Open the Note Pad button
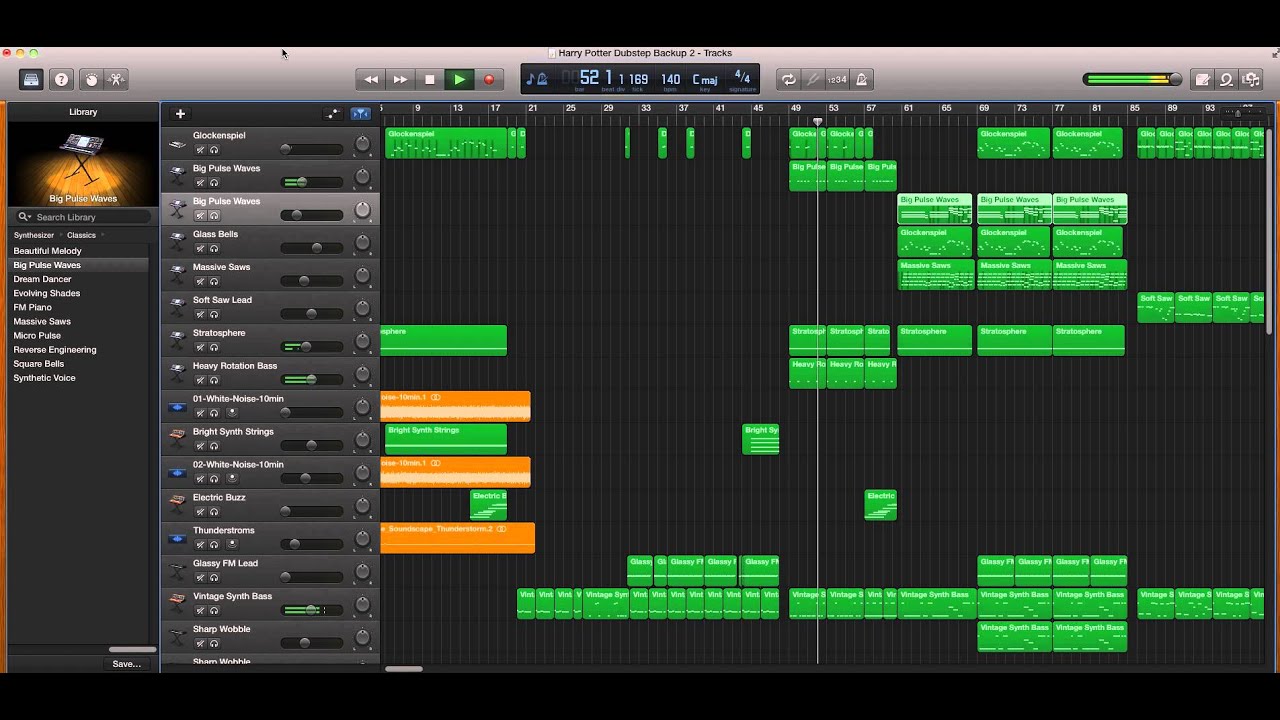This screenshot has width=1280, height=720. click(1203, 80)
